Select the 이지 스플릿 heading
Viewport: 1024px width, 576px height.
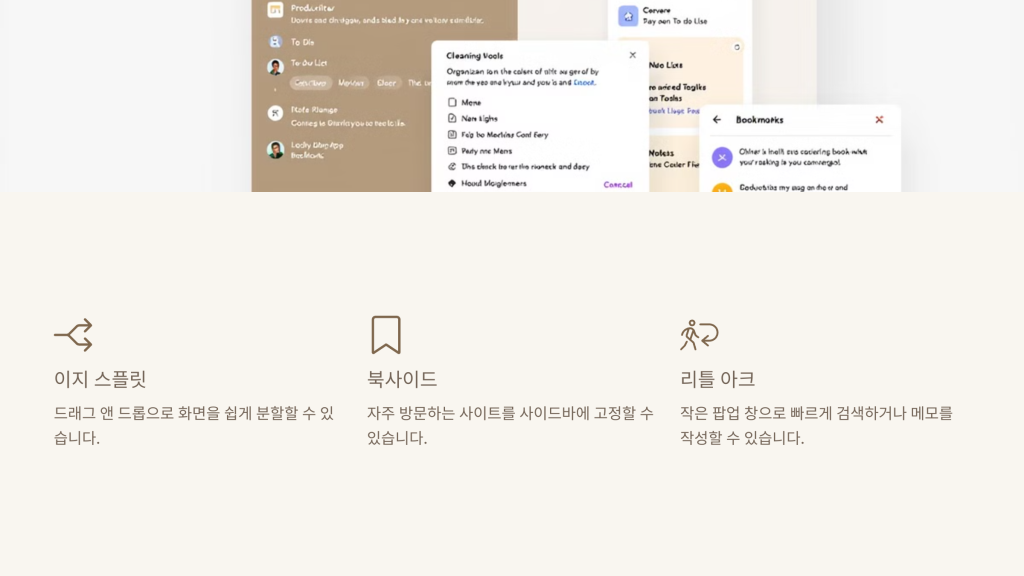100,379
